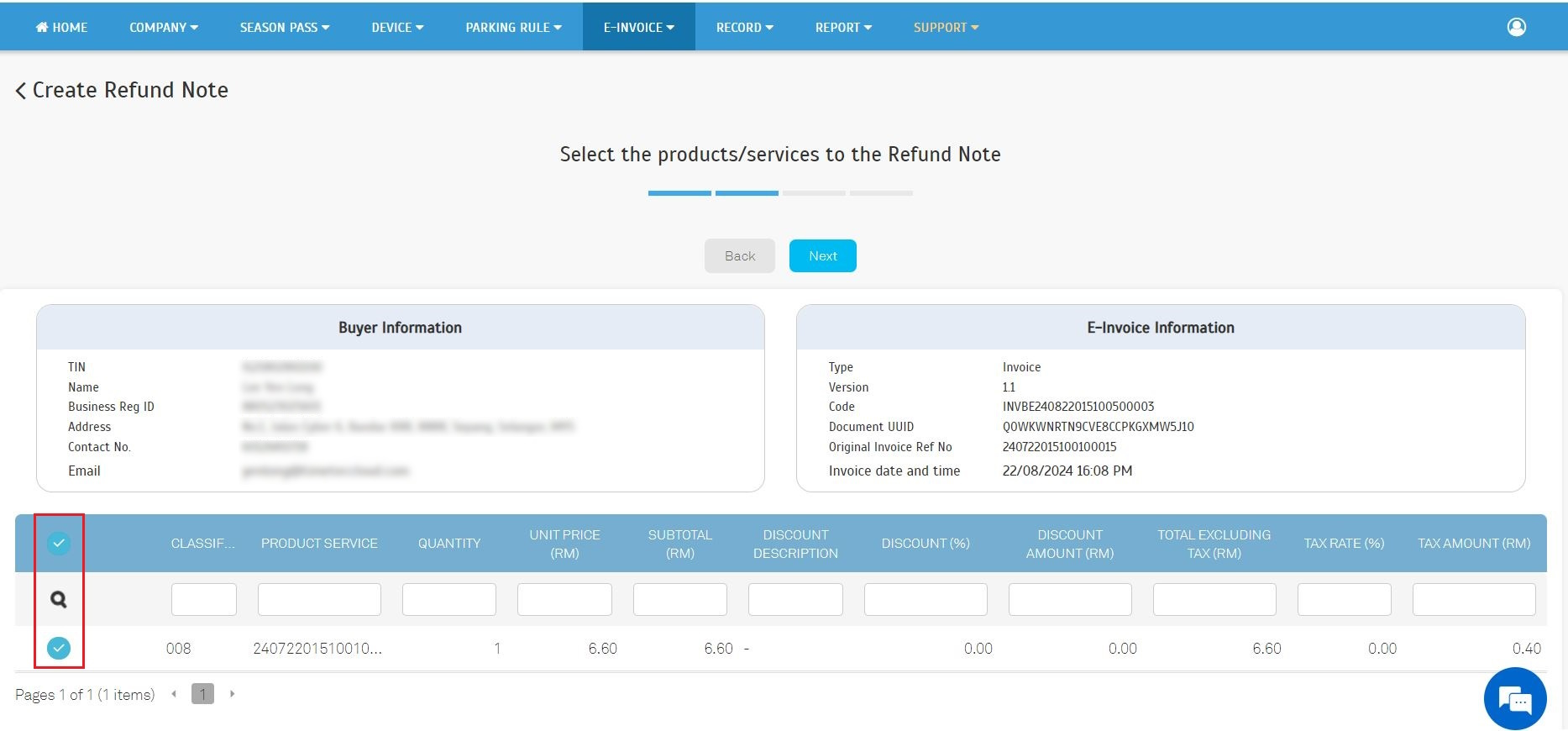Select page 1 in pagination
Viewport: 1568px width, 731px height.
point(202,694)
